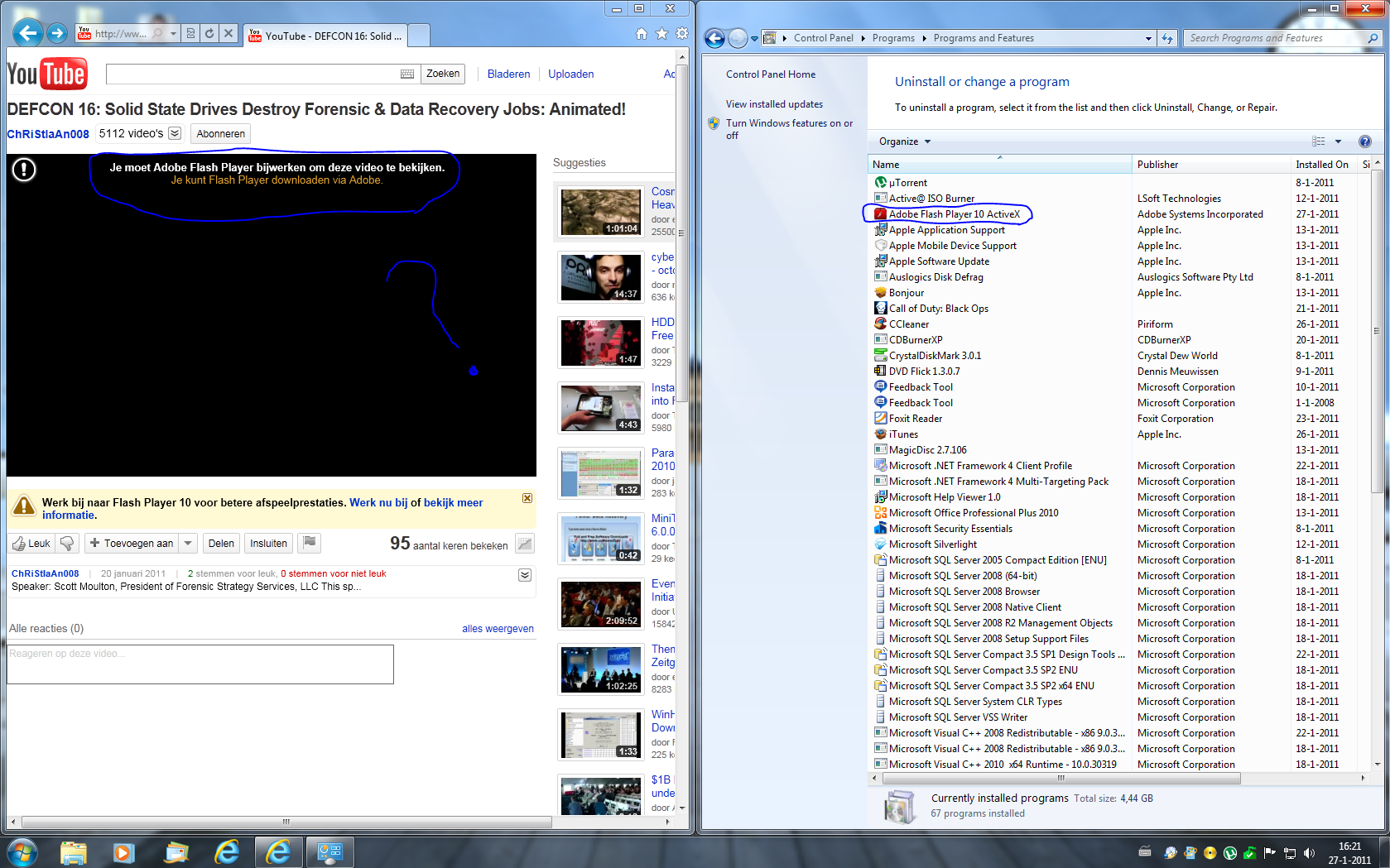Image resolution: width=1390 pixels, height=868 pixels.
Task: Change the view layout icon in Programs list
Action: [x=1319, y=141]
